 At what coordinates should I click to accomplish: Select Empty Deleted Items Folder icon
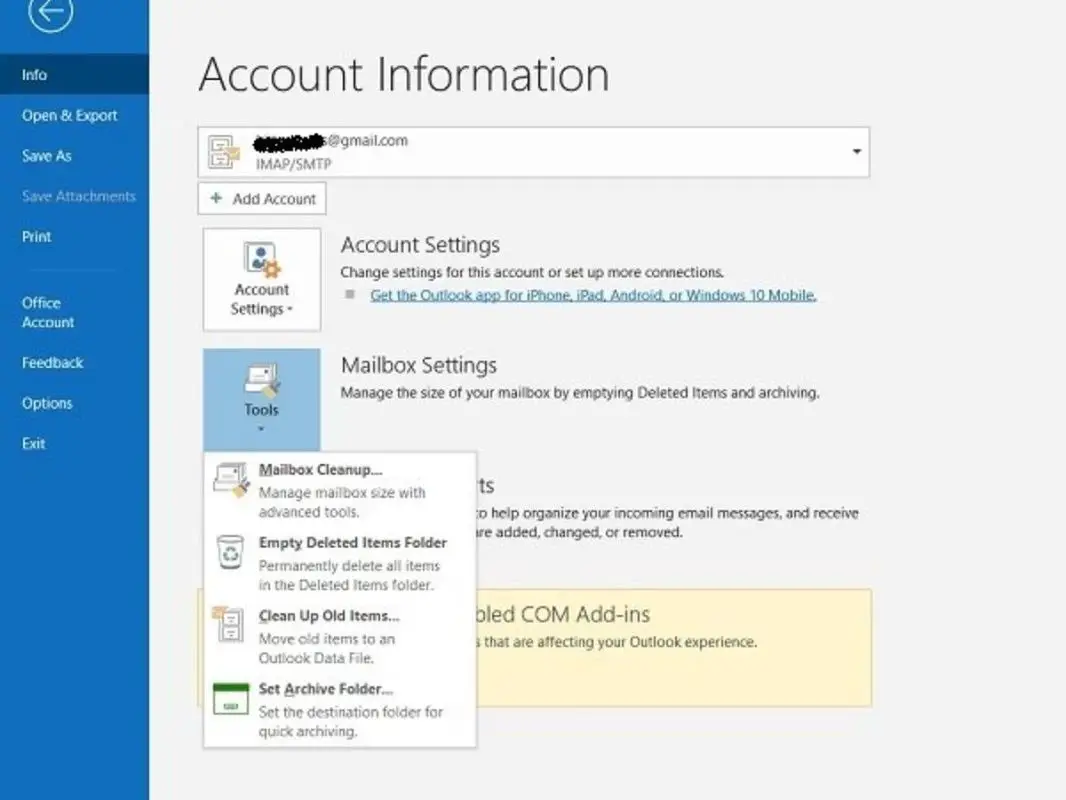pyautogui.click(x=229, y=551)
